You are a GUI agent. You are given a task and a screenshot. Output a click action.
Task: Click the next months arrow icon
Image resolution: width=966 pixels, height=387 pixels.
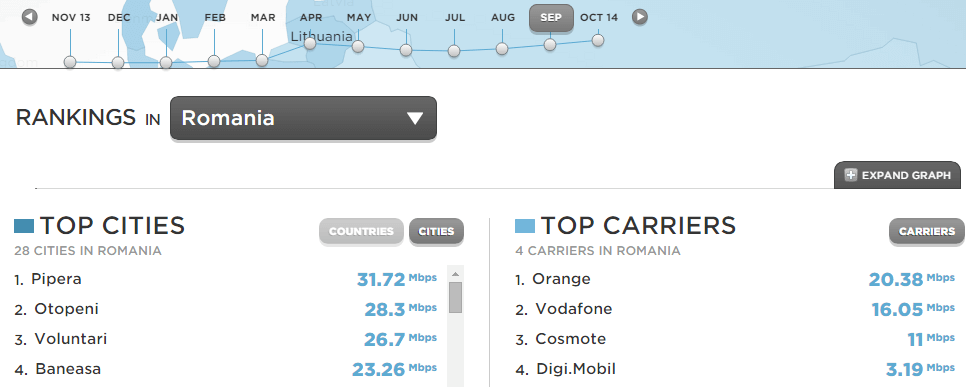coord(640,17)
